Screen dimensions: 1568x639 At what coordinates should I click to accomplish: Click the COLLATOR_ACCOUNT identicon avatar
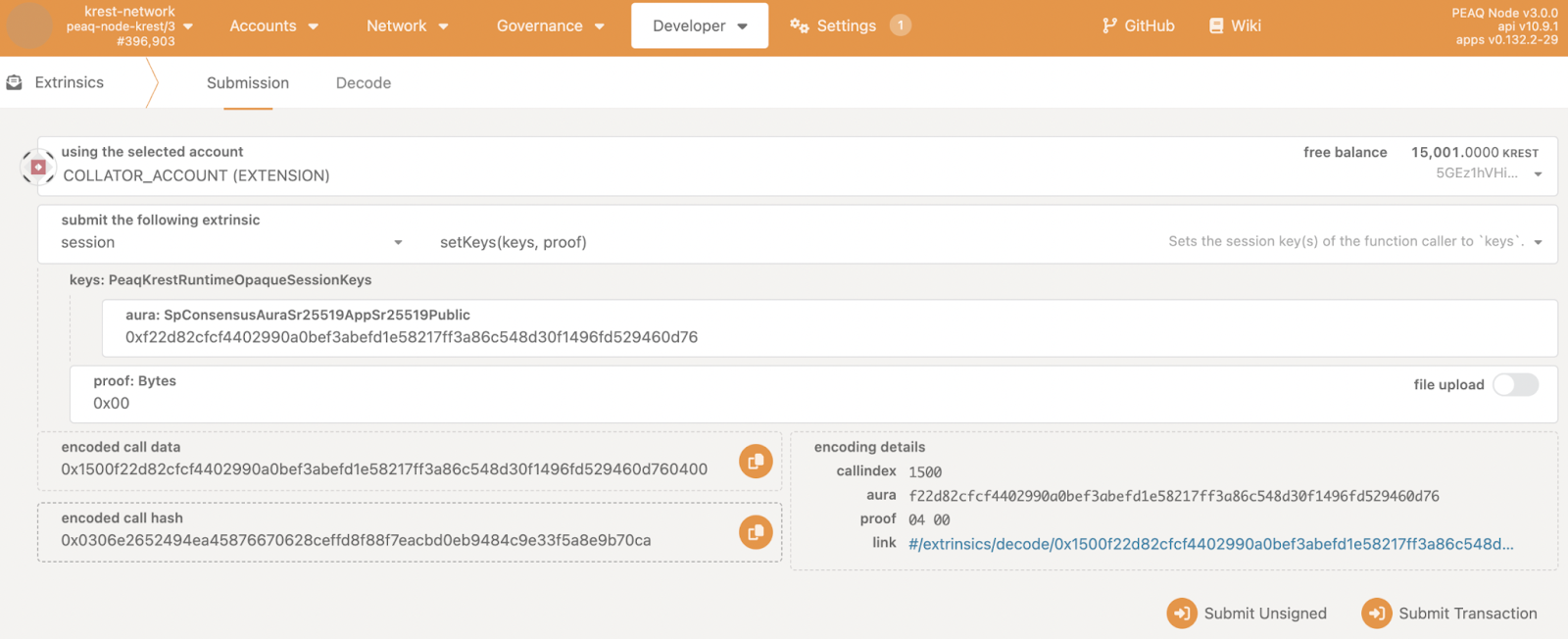click(38, 167)
